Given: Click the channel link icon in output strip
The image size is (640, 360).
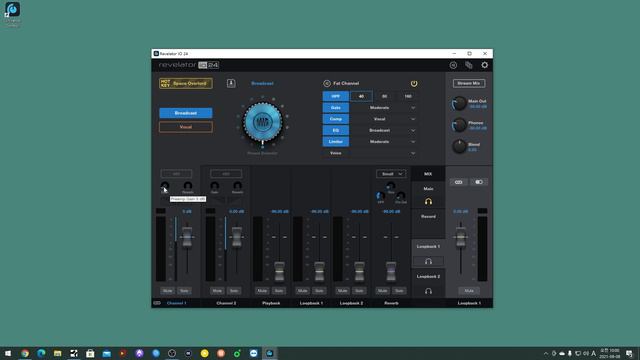Looking at the screenshot, I should (x=458, y=182).
